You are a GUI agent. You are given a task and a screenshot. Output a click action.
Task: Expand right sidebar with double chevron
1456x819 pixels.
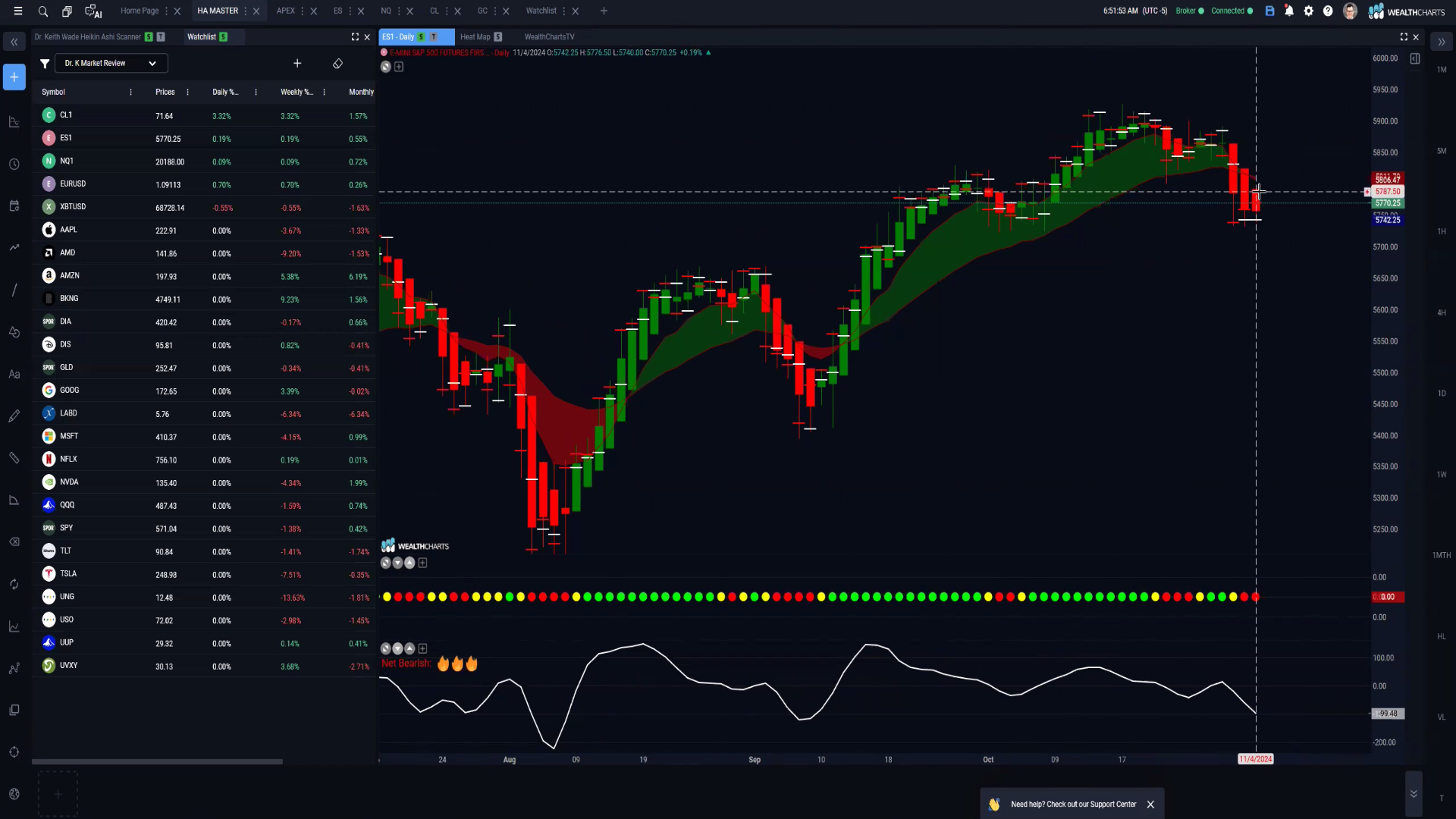click(1441, 42)
